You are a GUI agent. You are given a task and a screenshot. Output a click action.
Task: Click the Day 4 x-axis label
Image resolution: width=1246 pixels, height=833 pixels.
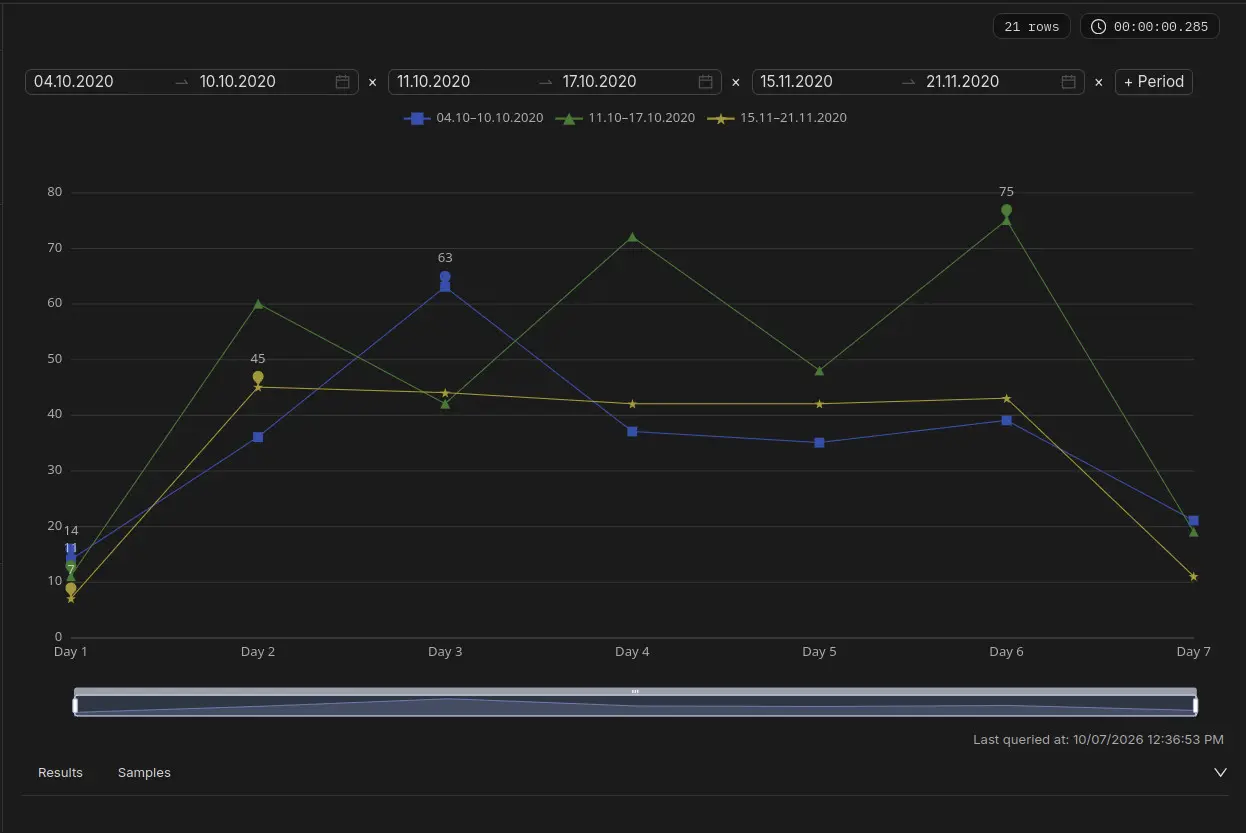pos(632,652)
